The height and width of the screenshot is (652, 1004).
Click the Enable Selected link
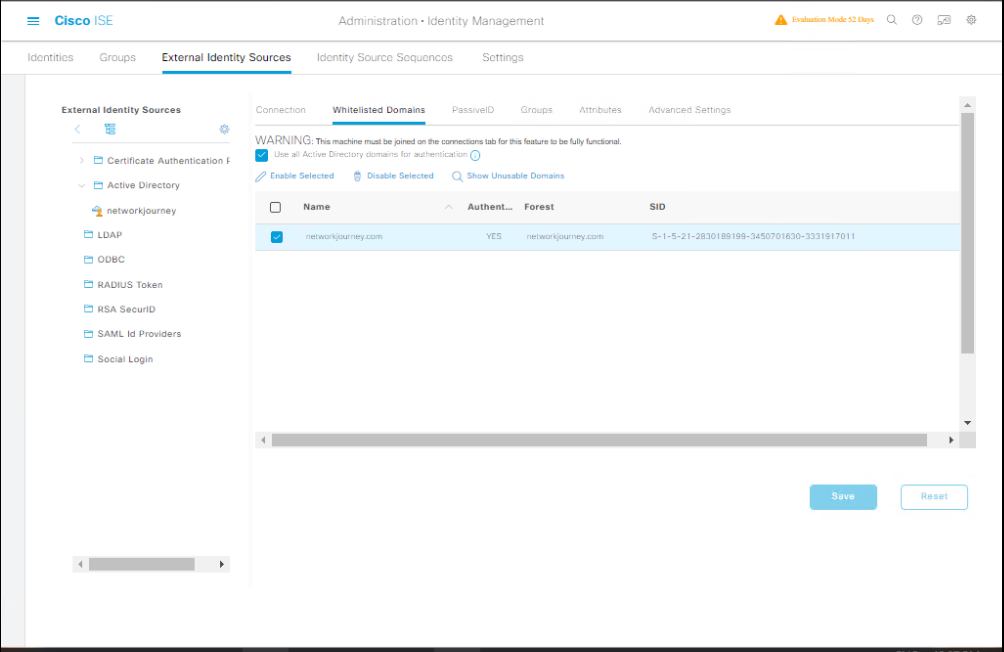pos(302,176)
